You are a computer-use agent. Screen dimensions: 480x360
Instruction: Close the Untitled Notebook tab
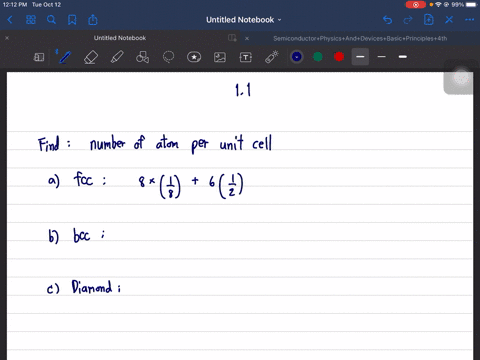(x=7, y=38)
